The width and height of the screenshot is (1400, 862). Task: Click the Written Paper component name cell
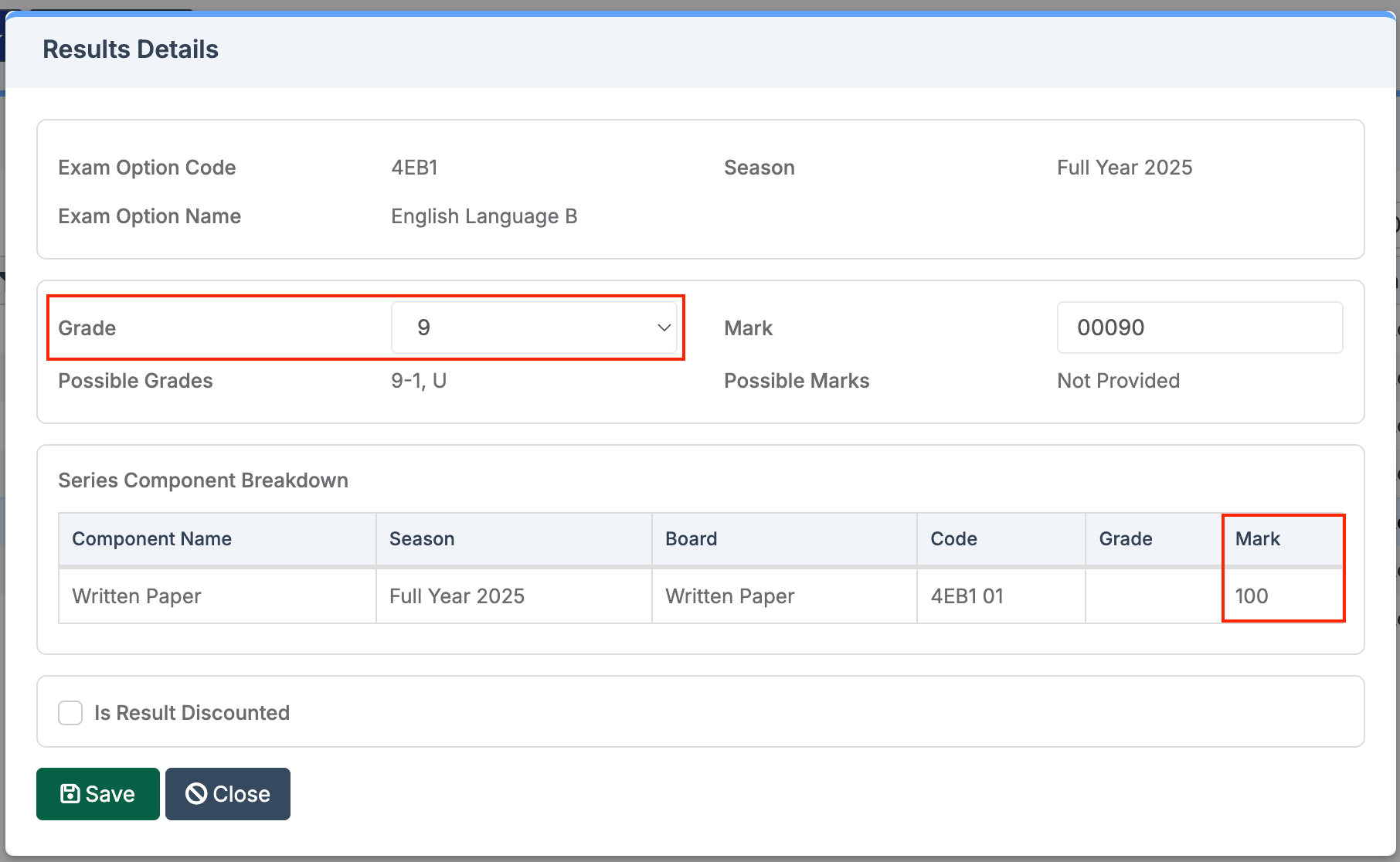(137, 596)
